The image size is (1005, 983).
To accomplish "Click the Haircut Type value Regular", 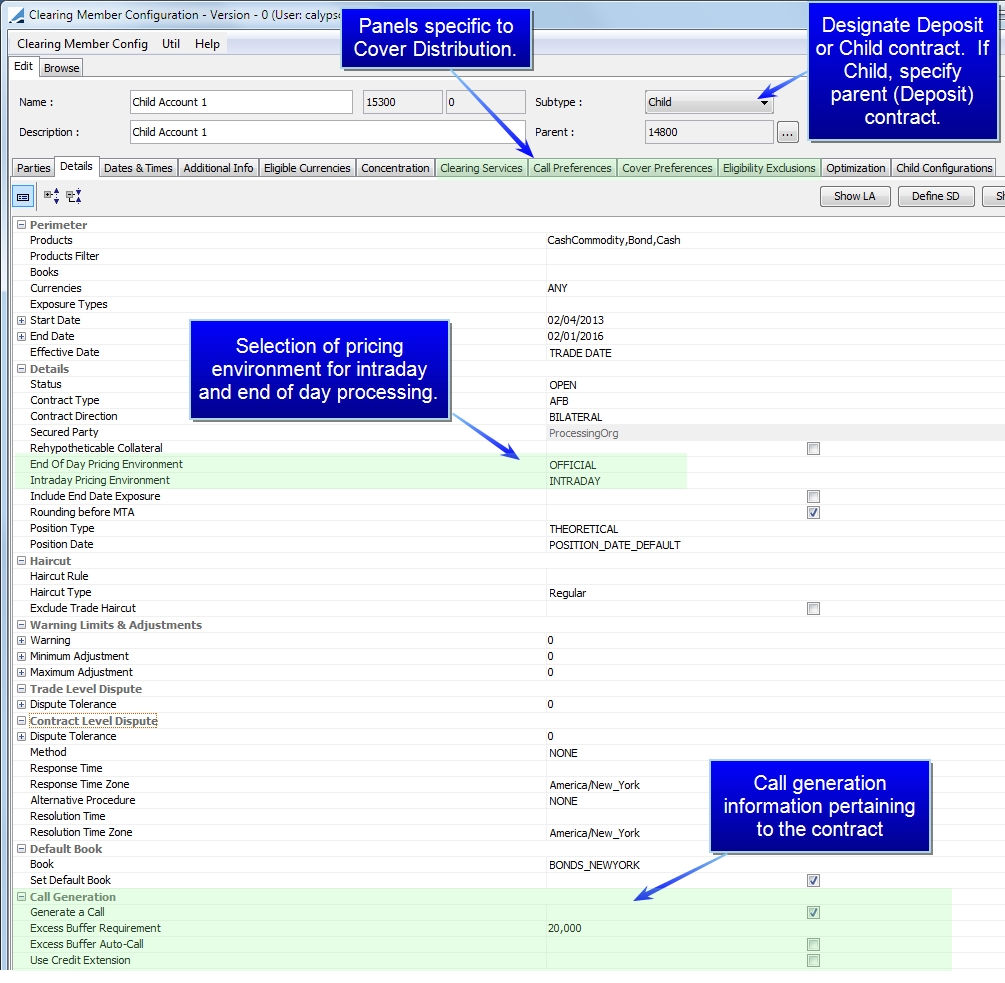I will pyautogui.click(x=567, y=593).
